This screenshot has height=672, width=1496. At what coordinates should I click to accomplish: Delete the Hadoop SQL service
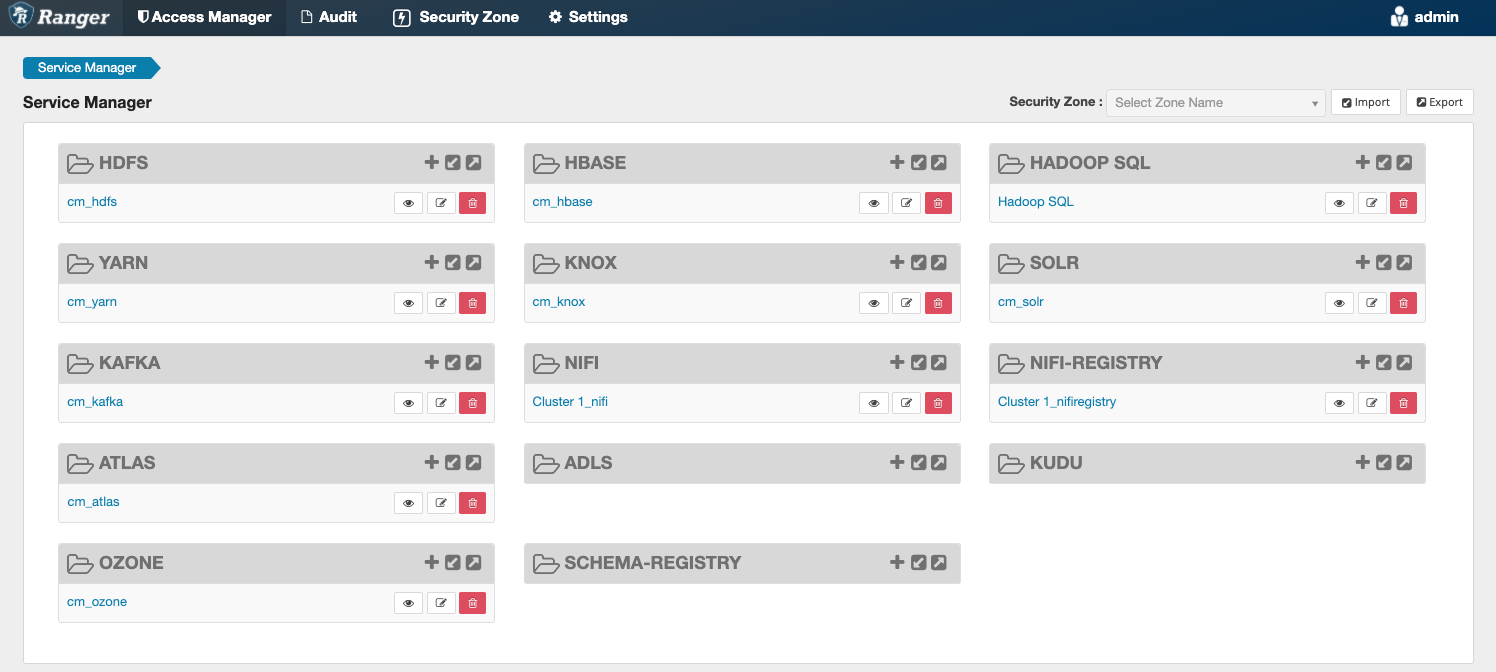click(x=1403, y=203)
